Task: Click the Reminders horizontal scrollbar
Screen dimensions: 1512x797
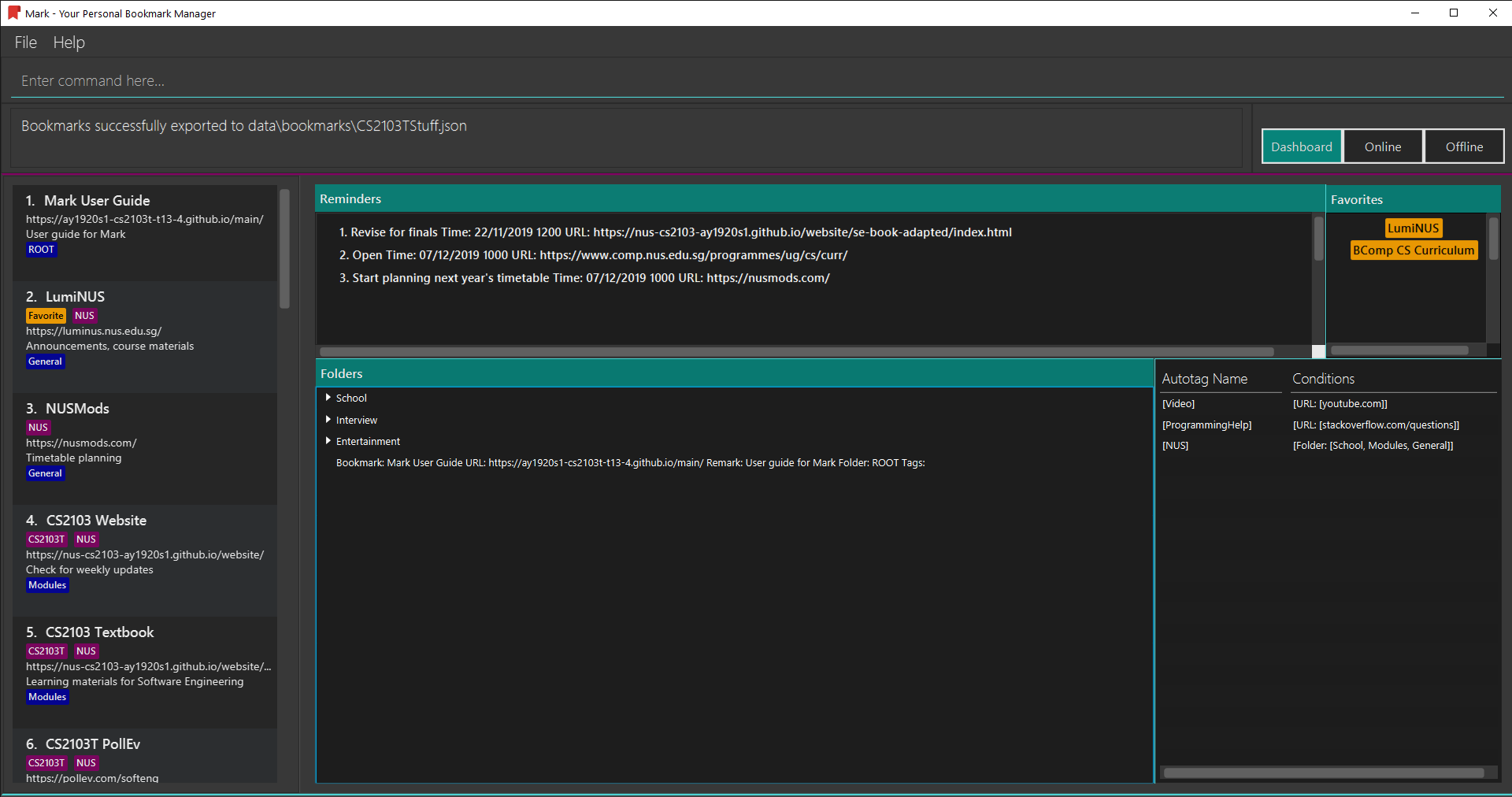Action: click(796, 352)
